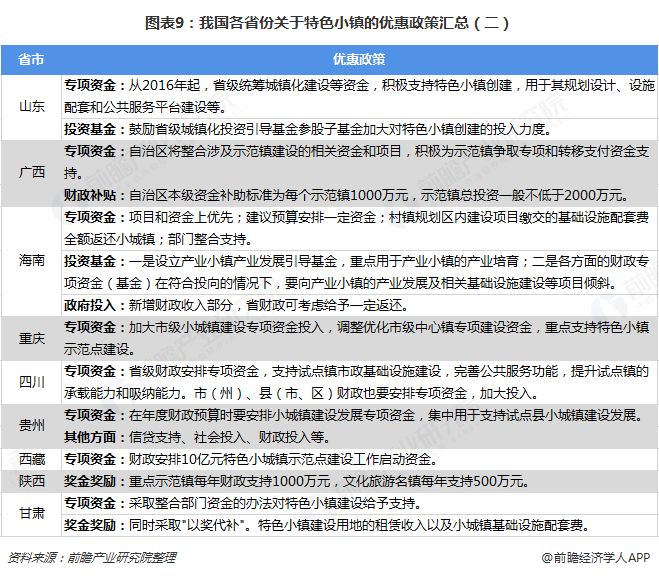Click the 陕西 province cell
This screenshot has height=576, width=659.
pos(32,481)
